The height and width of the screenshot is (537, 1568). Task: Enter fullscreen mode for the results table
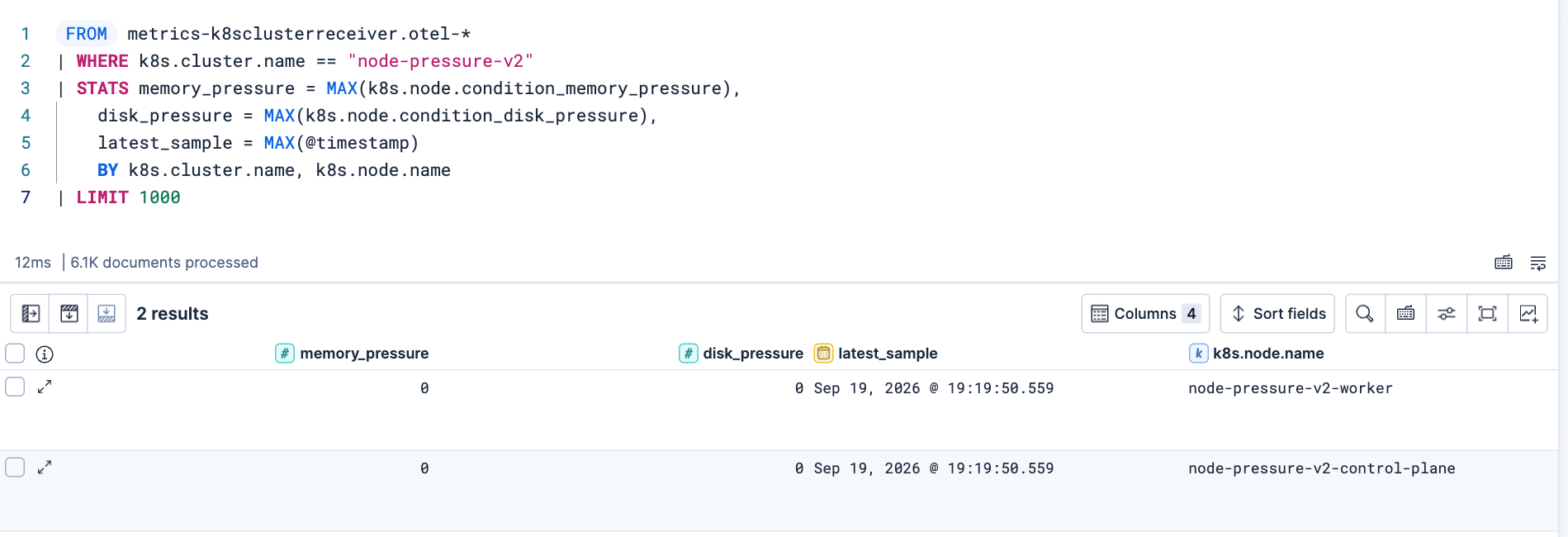(x=1487, y=314)
